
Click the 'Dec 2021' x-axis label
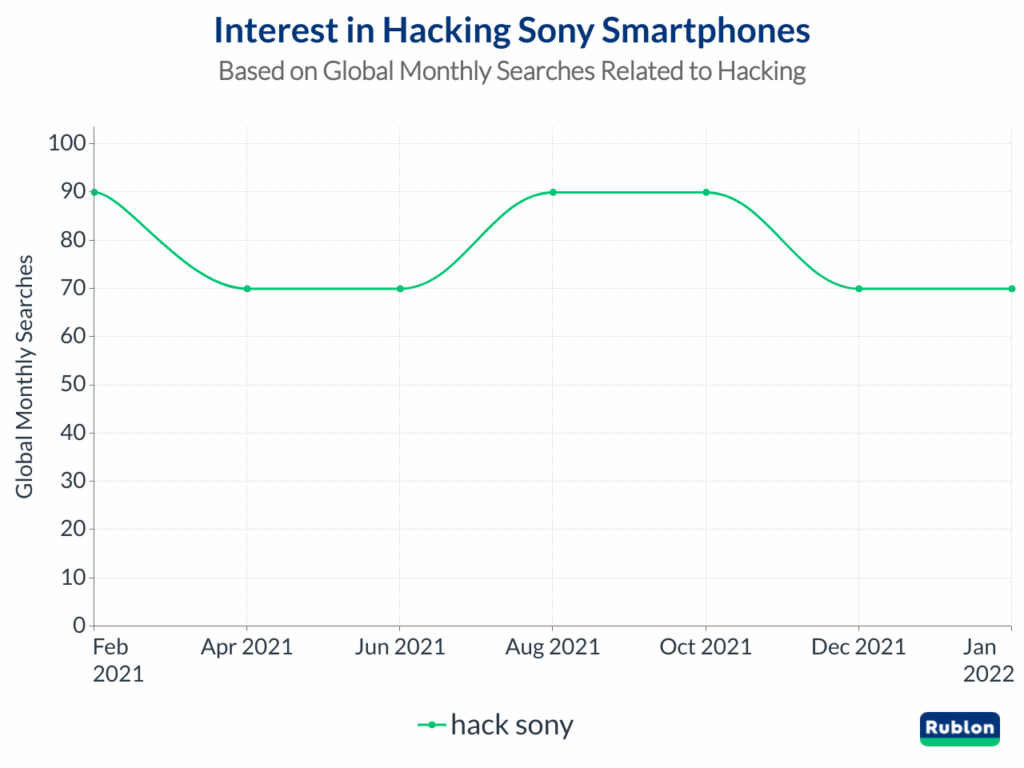pos(859,647)
